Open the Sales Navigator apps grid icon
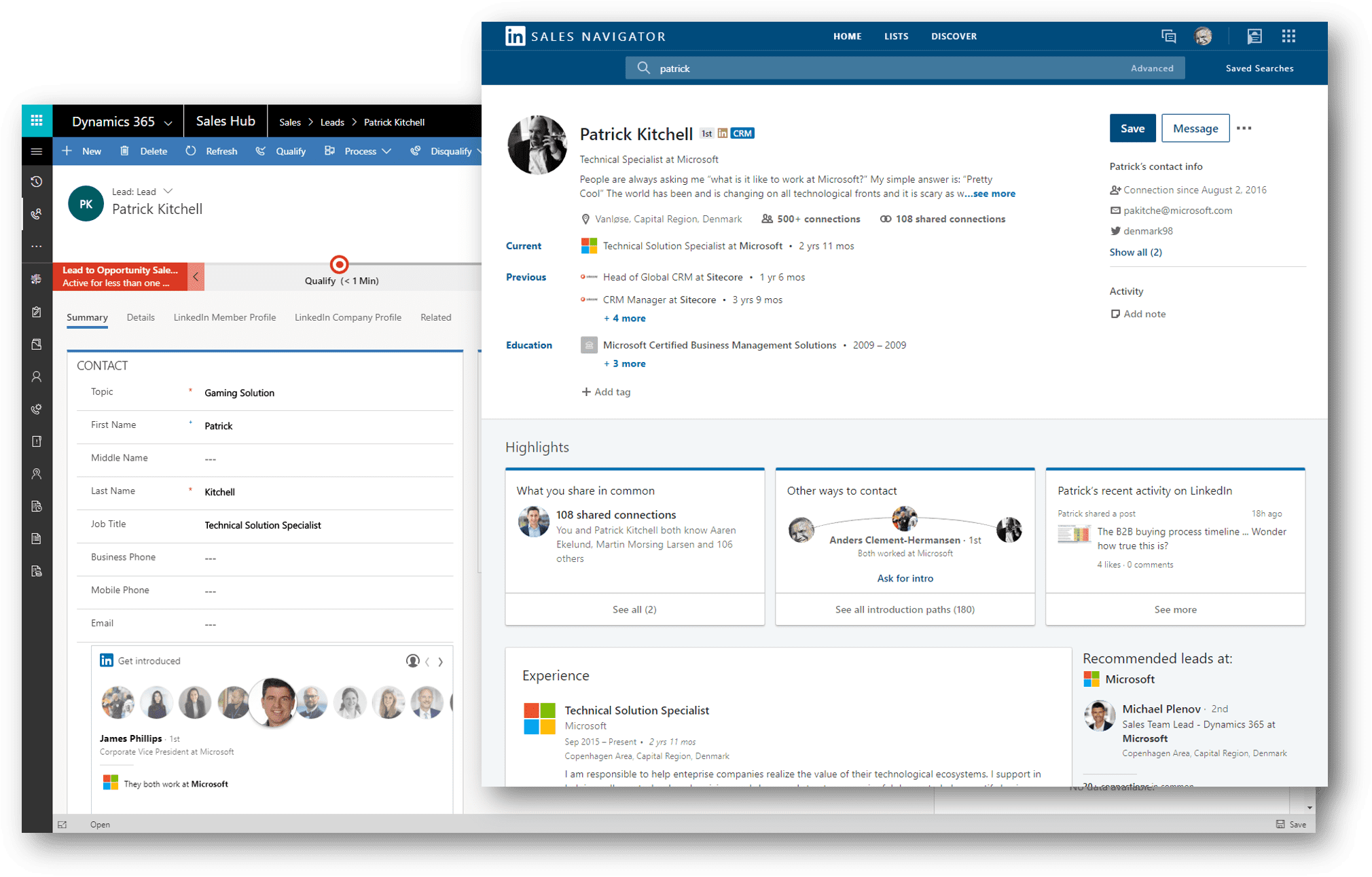Viewport: 1372px width, 877px height. (1288, 36)
